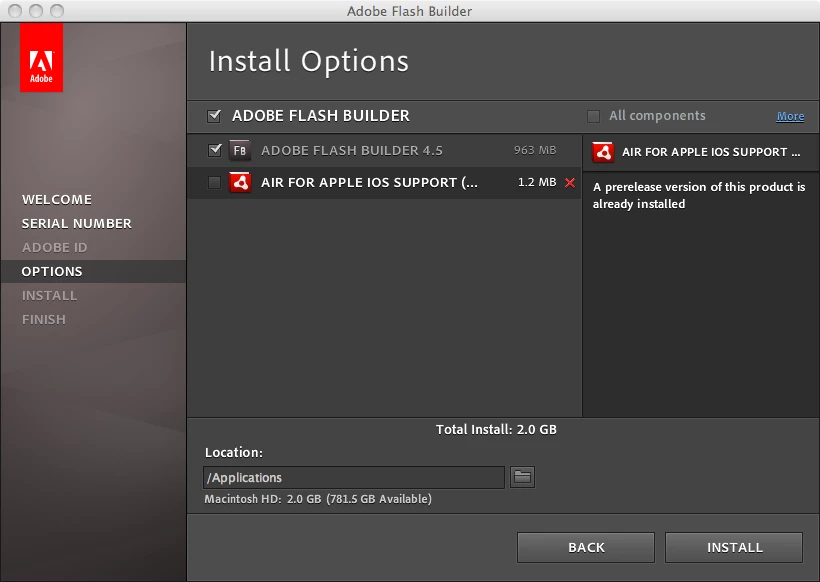
Task: Click the AIR icon in the description panel header
Action: (x=603, y=152)
